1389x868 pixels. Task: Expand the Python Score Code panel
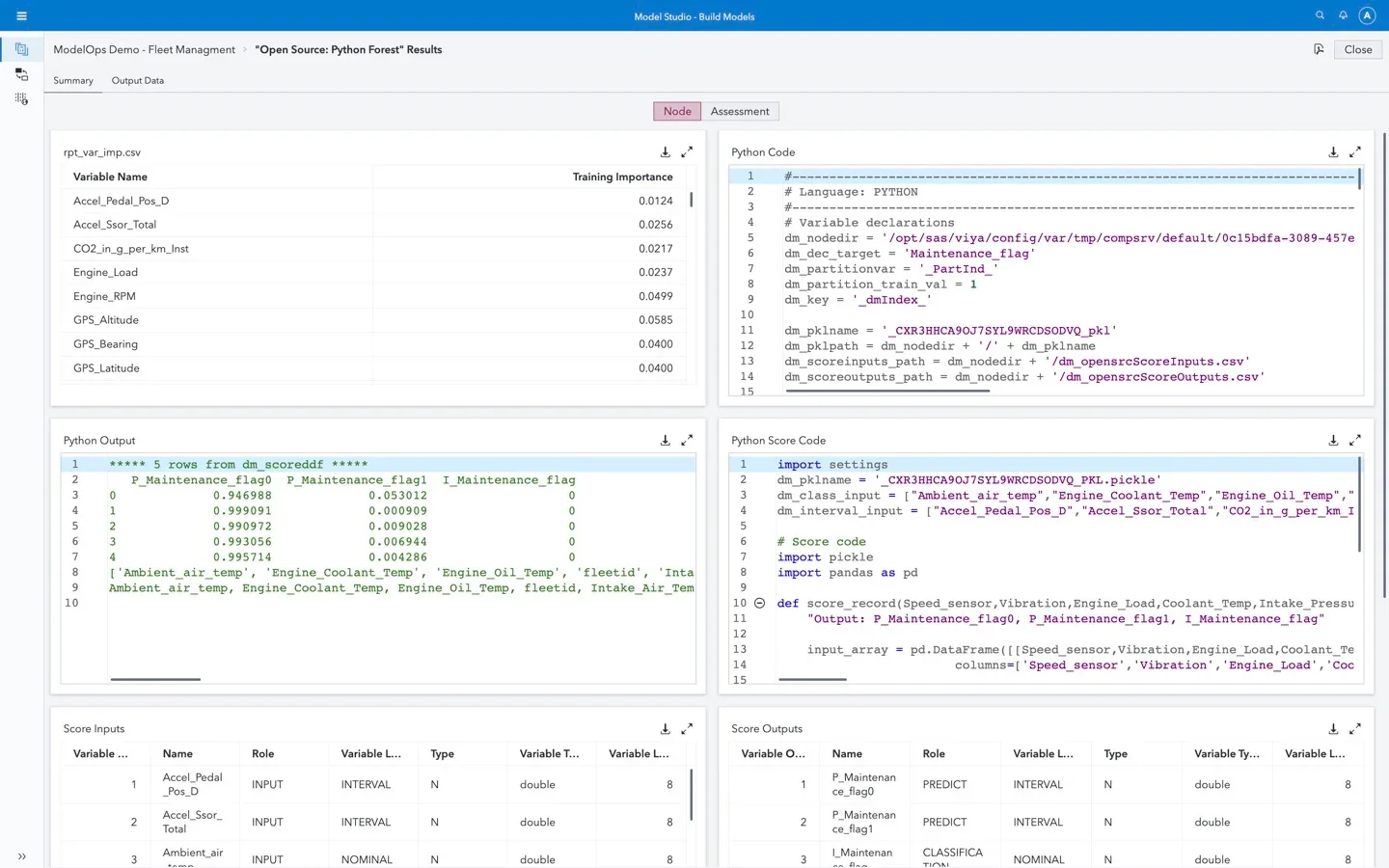(x=1355, y=441)
